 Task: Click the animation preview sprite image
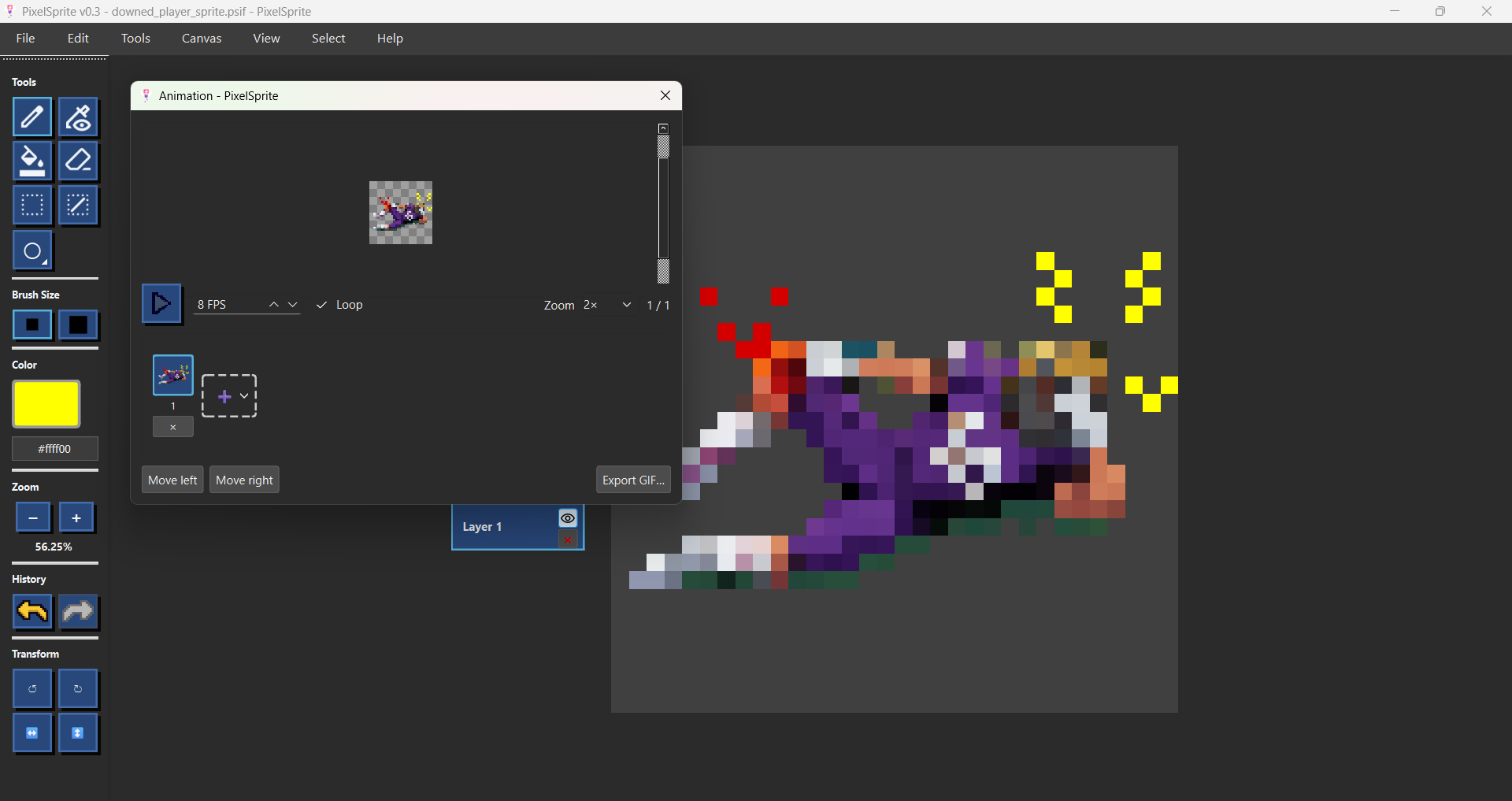401,213
